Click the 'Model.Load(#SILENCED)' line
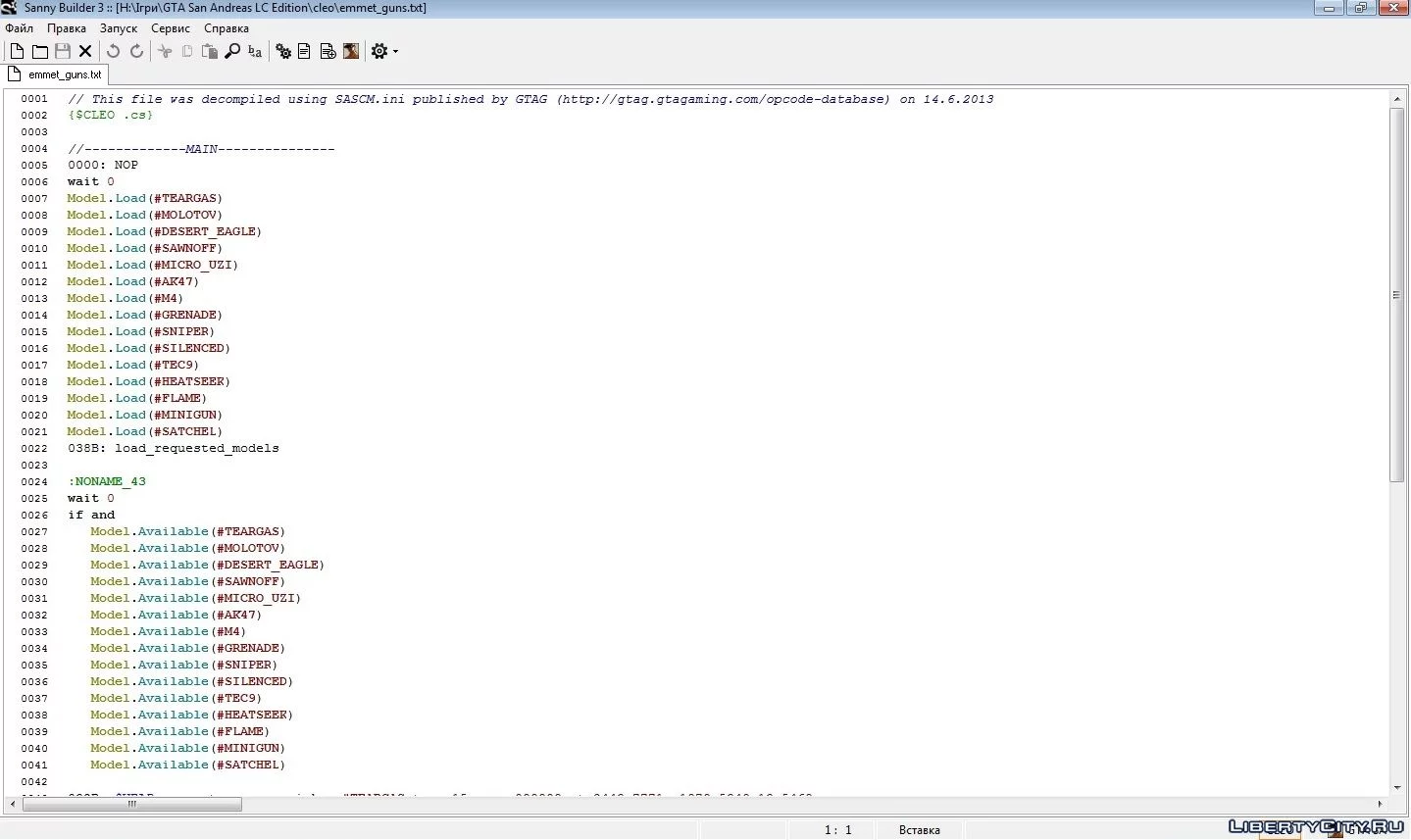This screenshot has height=840, width=1411. click(149, 349)
